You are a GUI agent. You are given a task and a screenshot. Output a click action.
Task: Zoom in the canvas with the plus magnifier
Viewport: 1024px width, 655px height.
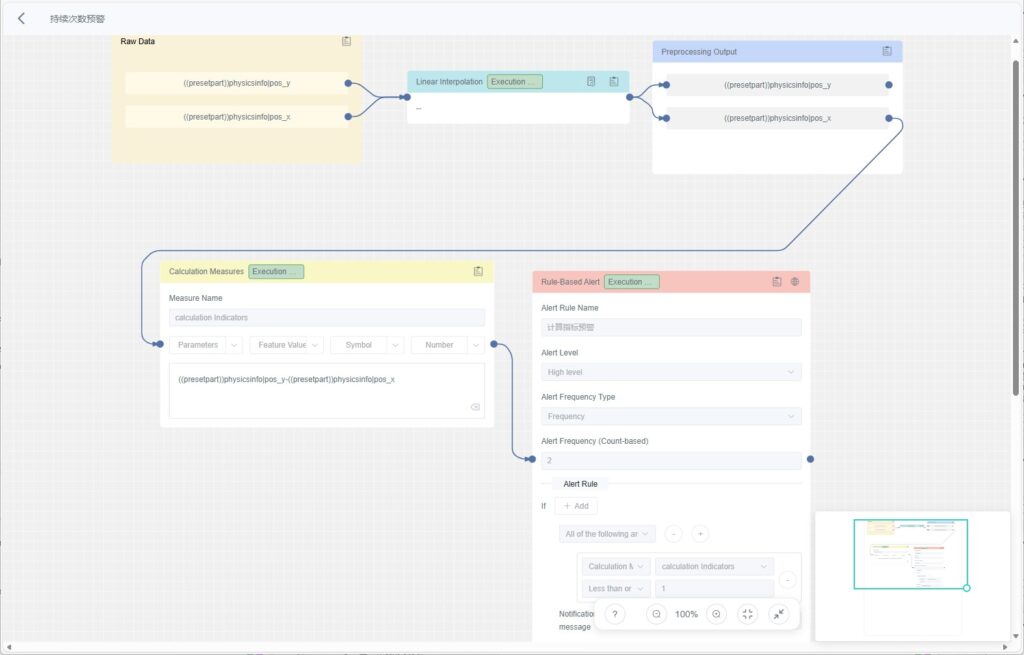[x=716, y=614]
